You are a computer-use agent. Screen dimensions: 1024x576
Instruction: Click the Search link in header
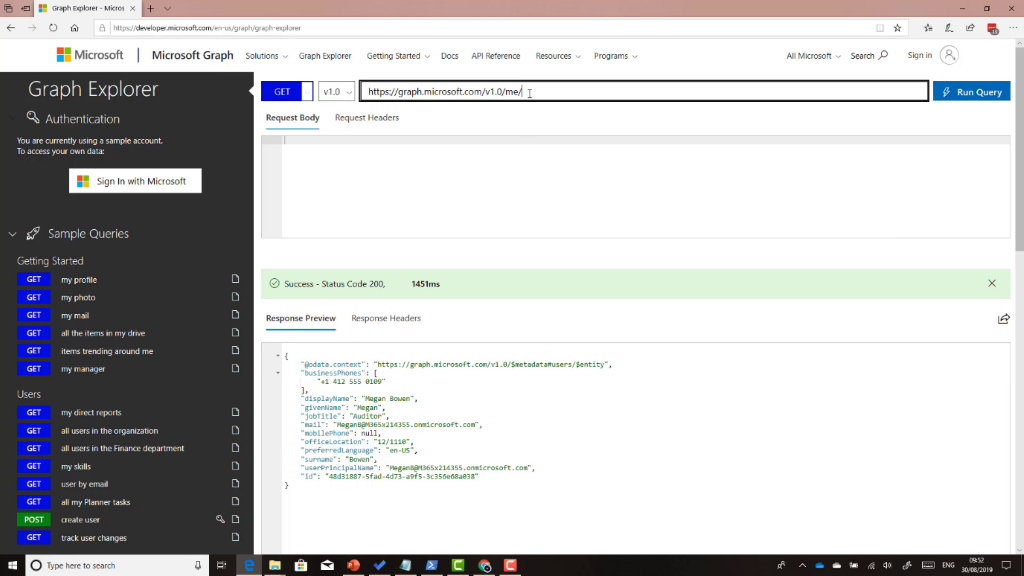869,56
